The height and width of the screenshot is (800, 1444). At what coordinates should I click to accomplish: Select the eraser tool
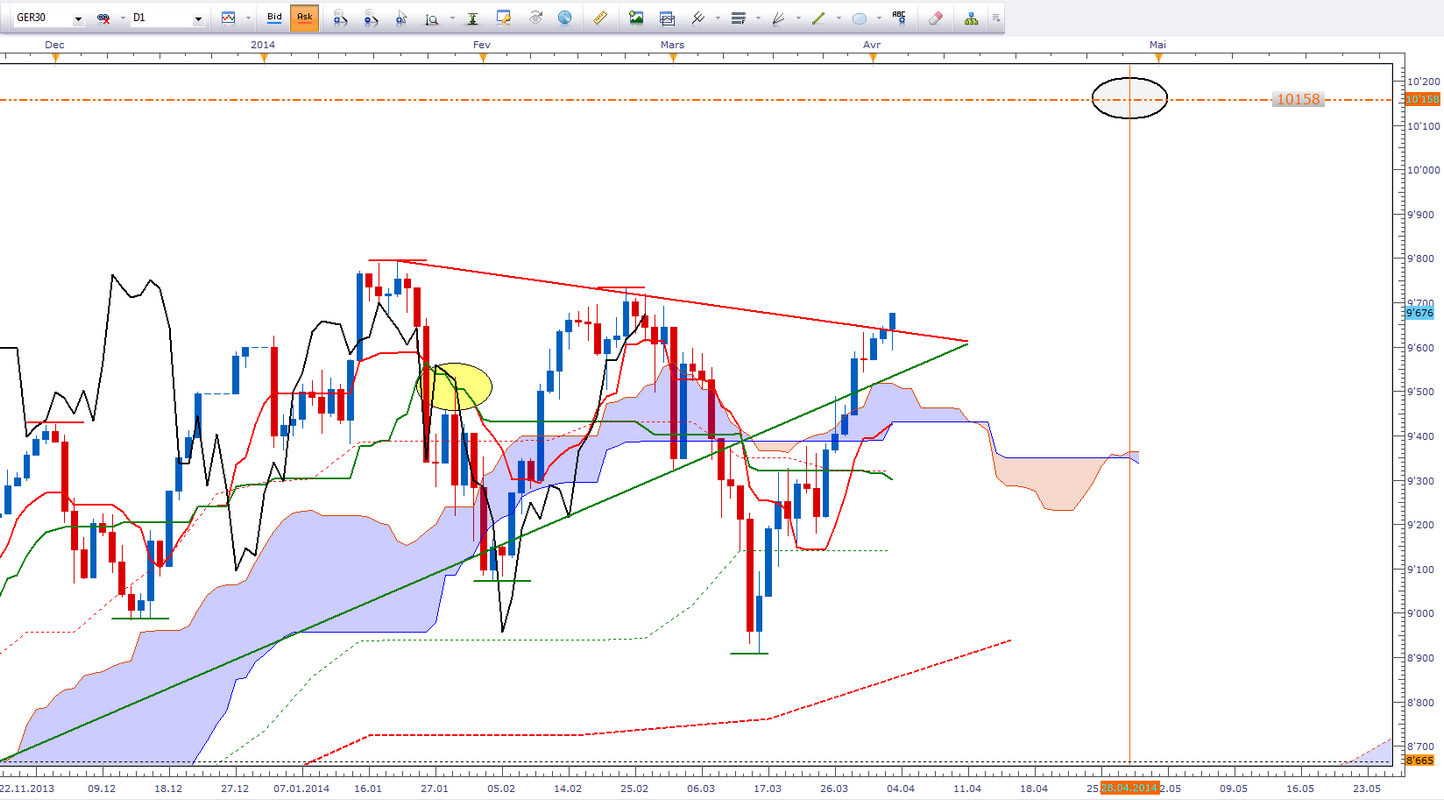[x=935, y=18]
